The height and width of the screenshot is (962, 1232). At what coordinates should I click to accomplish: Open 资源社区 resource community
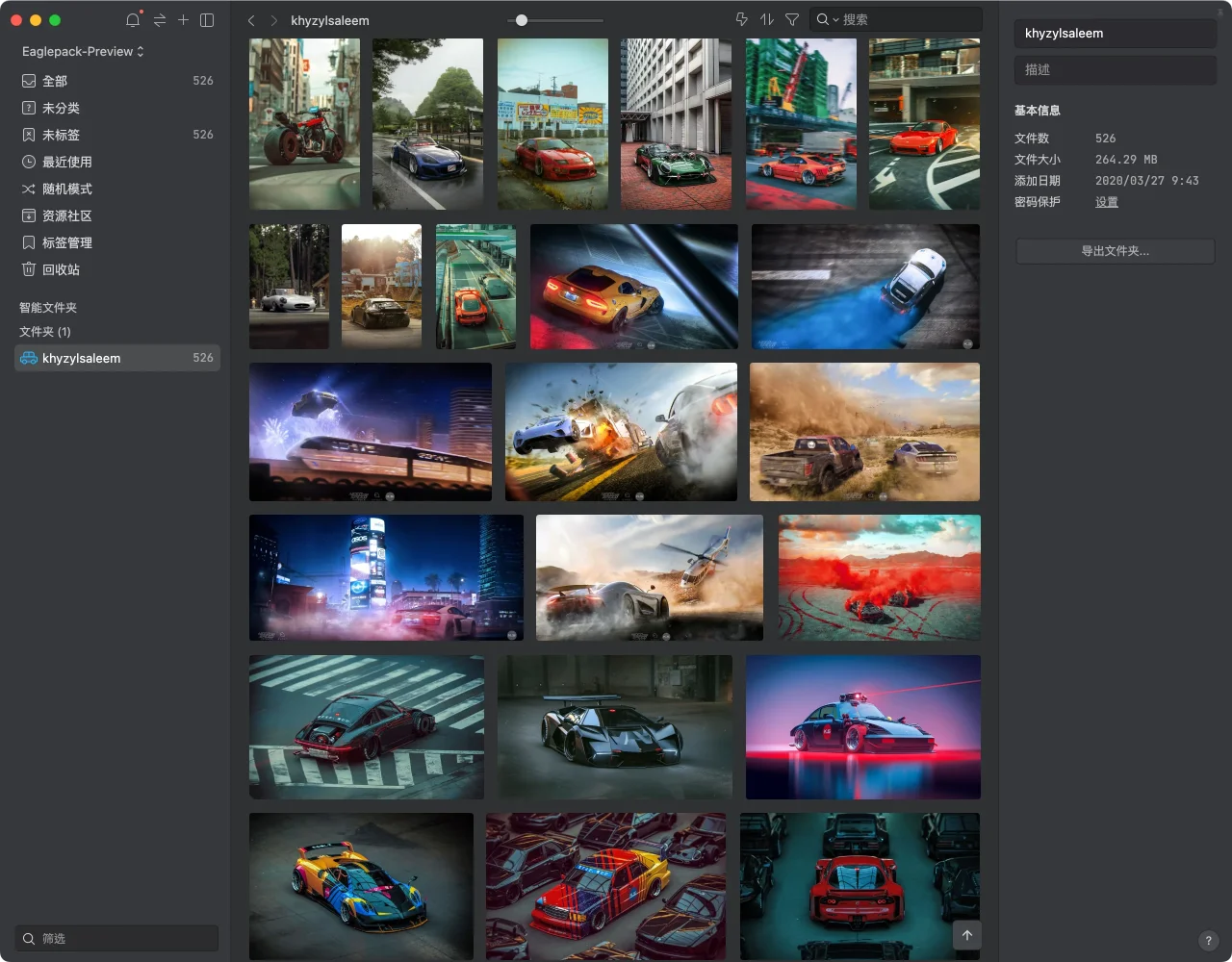point(117,215)
